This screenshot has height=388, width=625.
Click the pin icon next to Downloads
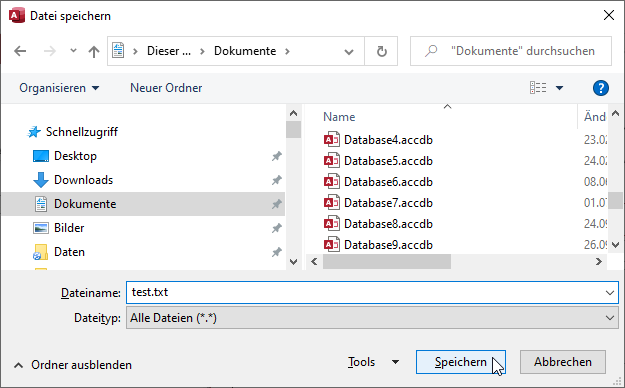(x=277, y=180)
